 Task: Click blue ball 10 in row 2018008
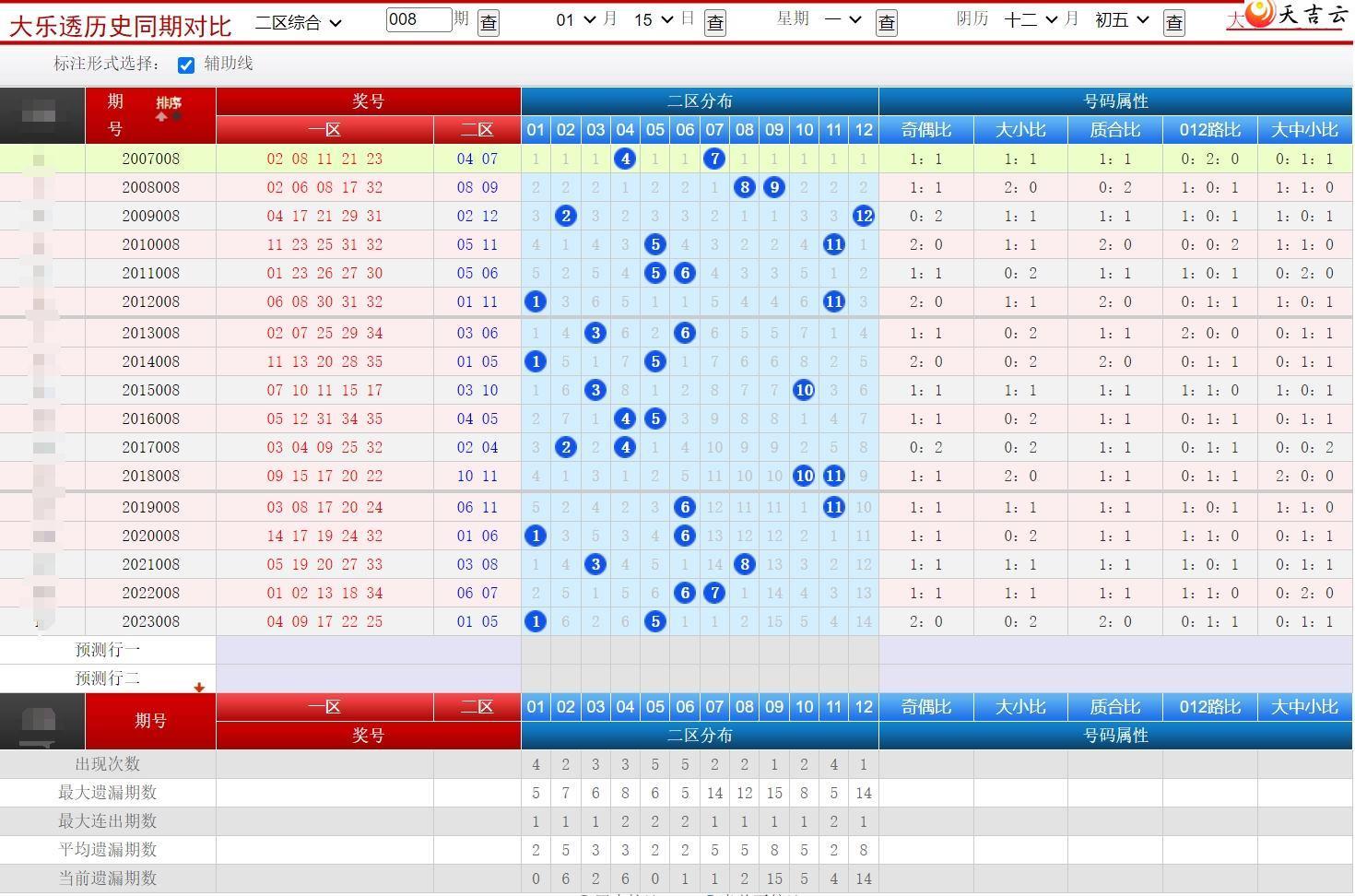click(804, 476)
